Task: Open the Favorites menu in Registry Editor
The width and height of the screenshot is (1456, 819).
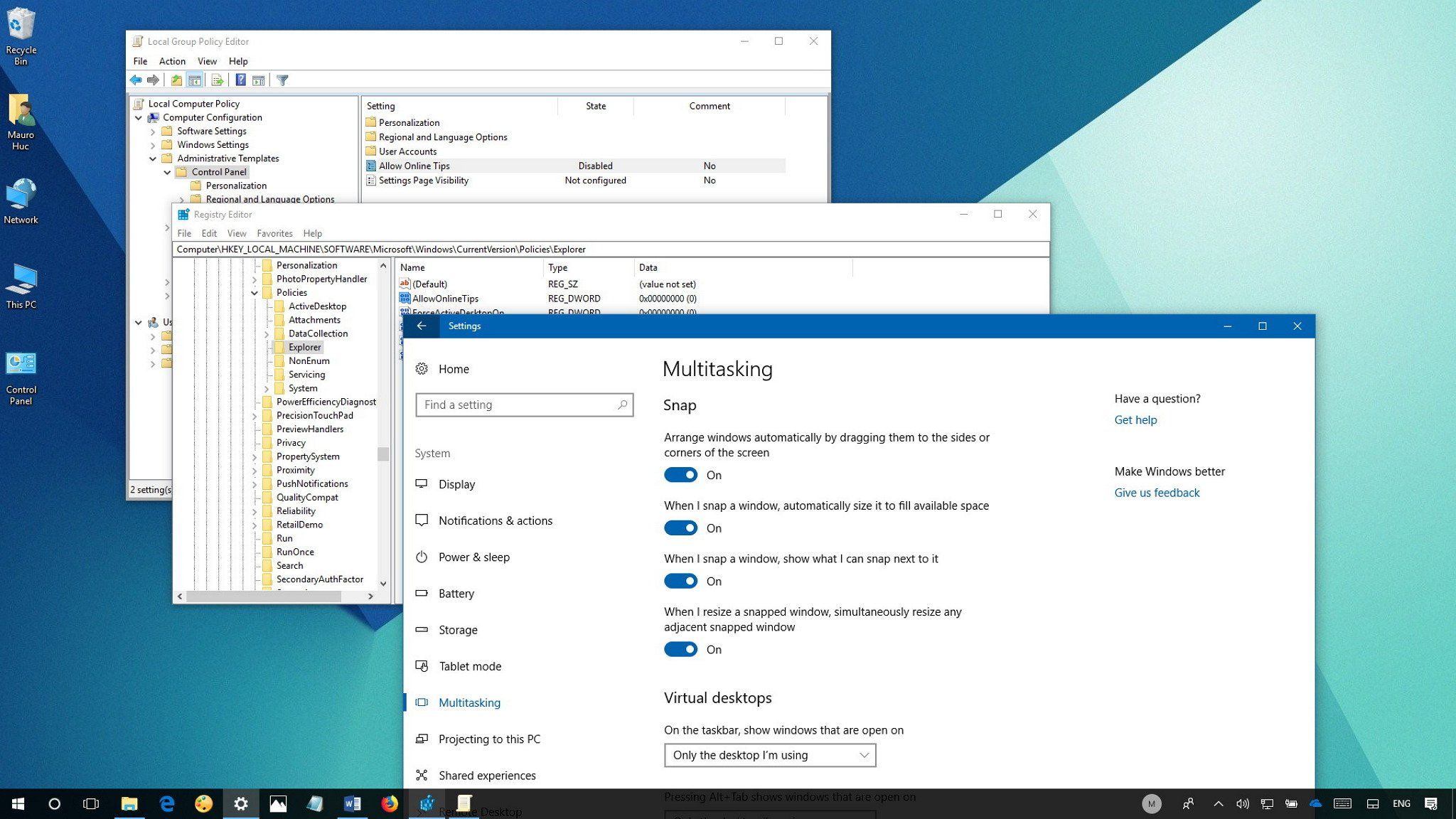Action: [274, 233]
